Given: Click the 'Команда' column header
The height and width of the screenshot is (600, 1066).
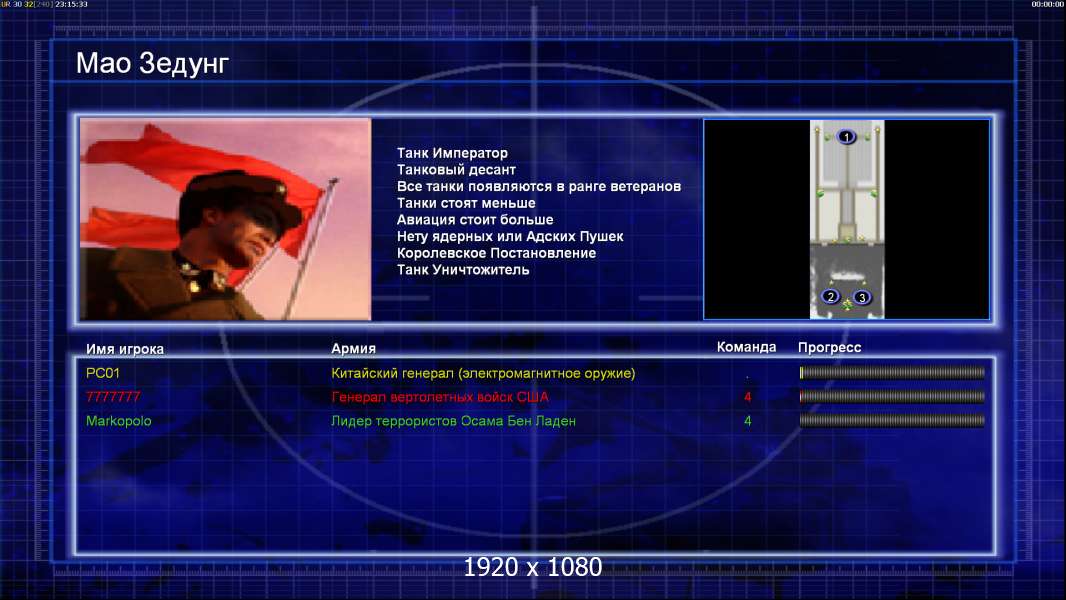Looking at the screenshot, I should pyautogui.click(x=746, y=347).
